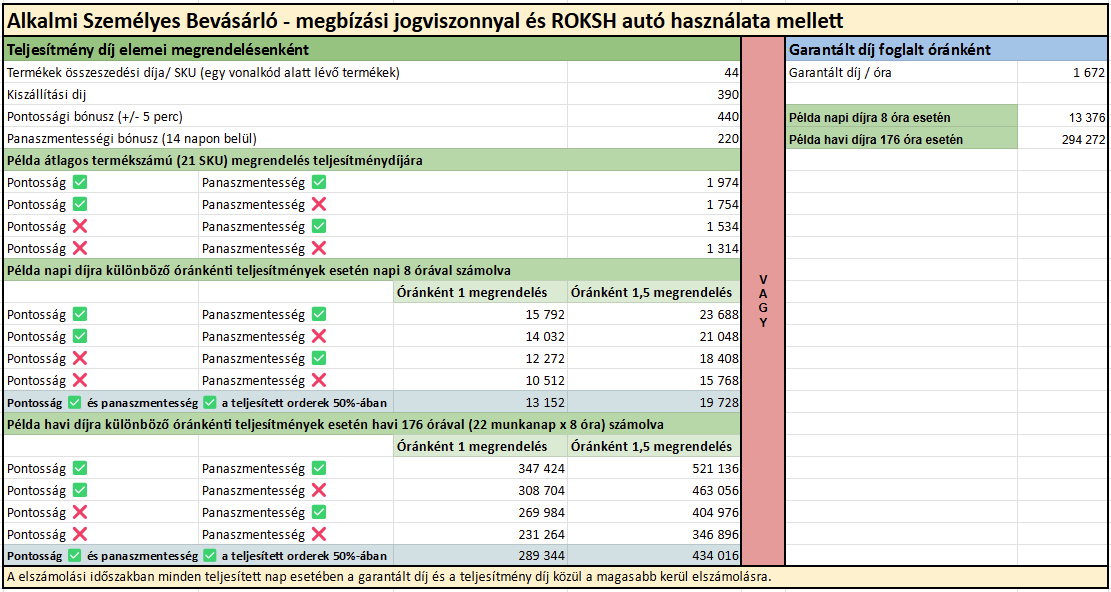The width and height of the screenshot is (1111, 592).
Task: Click the 'Garantált díj / óra' value 1 672
Action: coord(1087,72)
